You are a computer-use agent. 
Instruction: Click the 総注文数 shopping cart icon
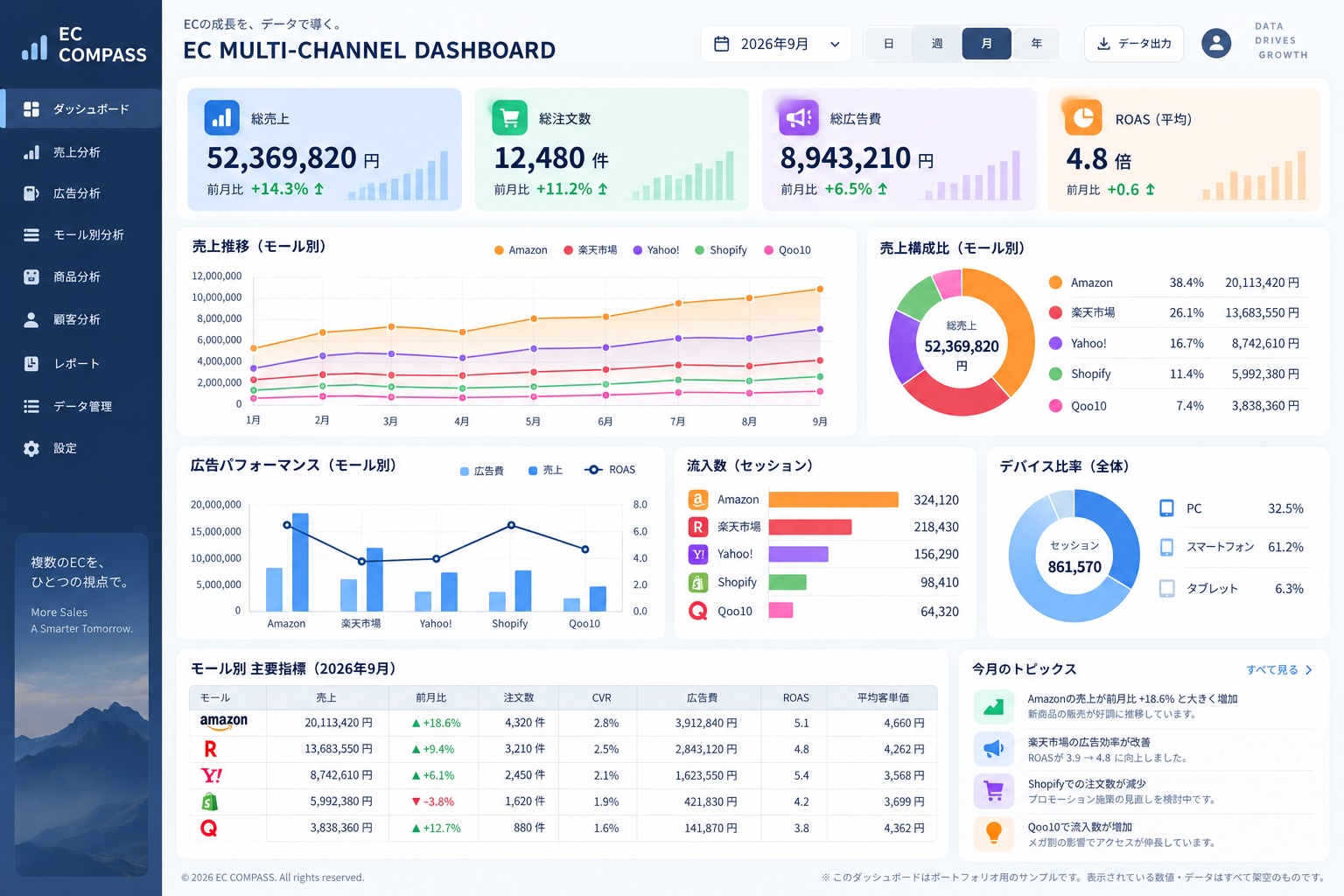point(510,117)
